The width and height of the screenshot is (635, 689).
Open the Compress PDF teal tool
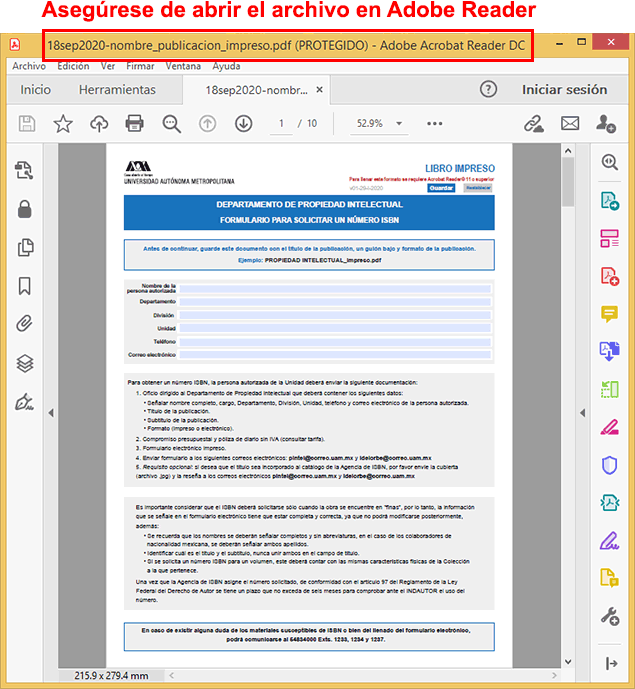[610, 503]
